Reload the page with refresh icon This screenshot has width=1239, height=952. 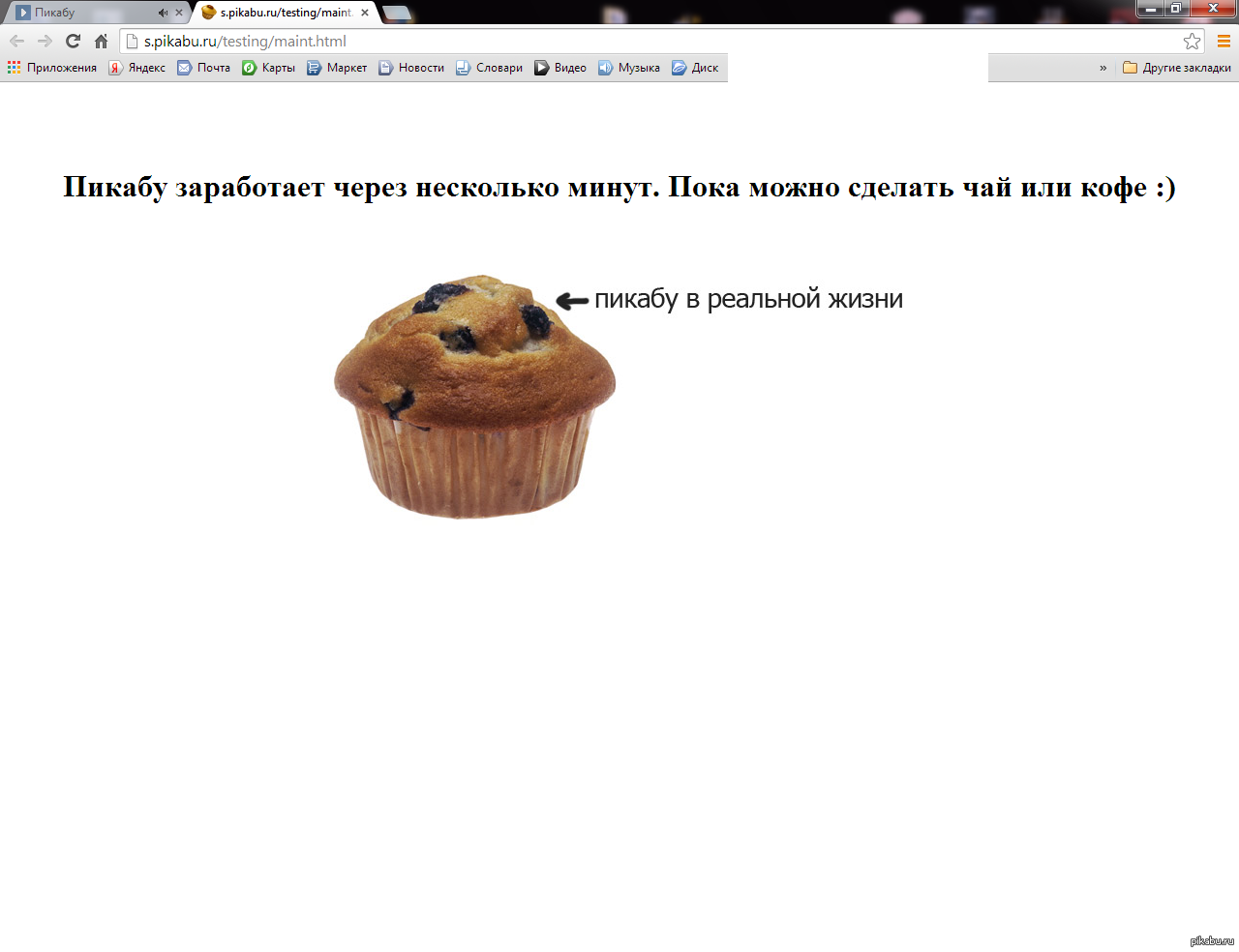pos(73,41)
